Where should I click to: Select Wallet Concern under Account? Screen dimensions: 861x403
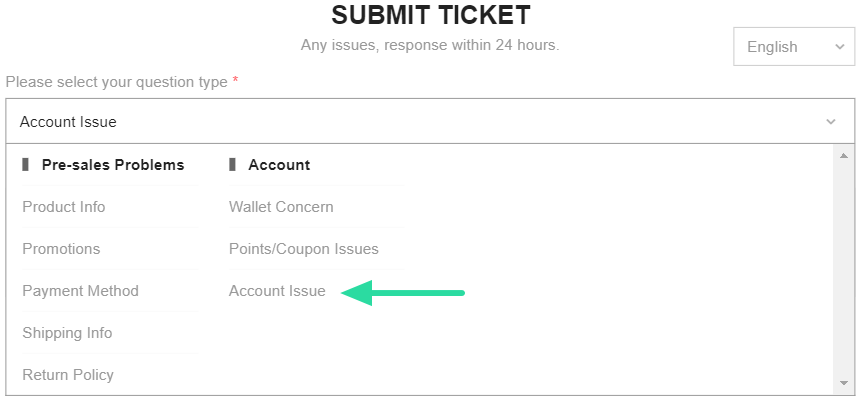tap(281, 207)
